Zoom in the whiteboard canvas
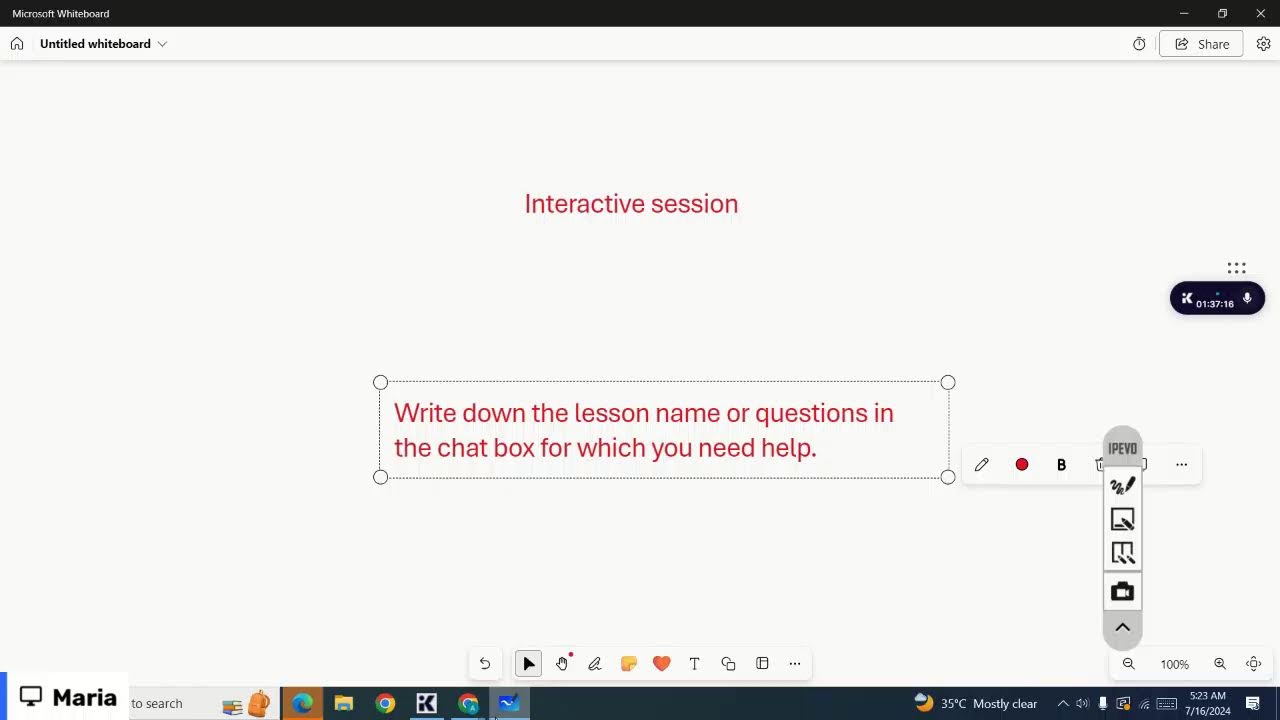This screenshot has width=1280, height=720. (1220, 664)
